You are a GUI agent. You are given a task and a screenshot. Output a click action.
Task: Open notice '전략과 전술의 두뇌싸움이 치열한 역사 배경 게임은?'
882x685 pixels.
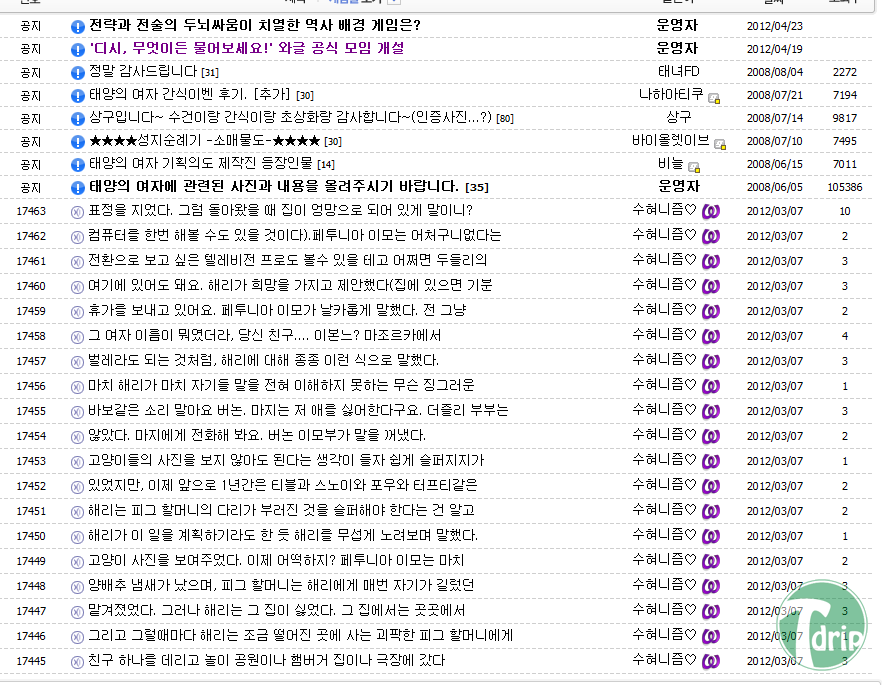click(x=255, y=25)
